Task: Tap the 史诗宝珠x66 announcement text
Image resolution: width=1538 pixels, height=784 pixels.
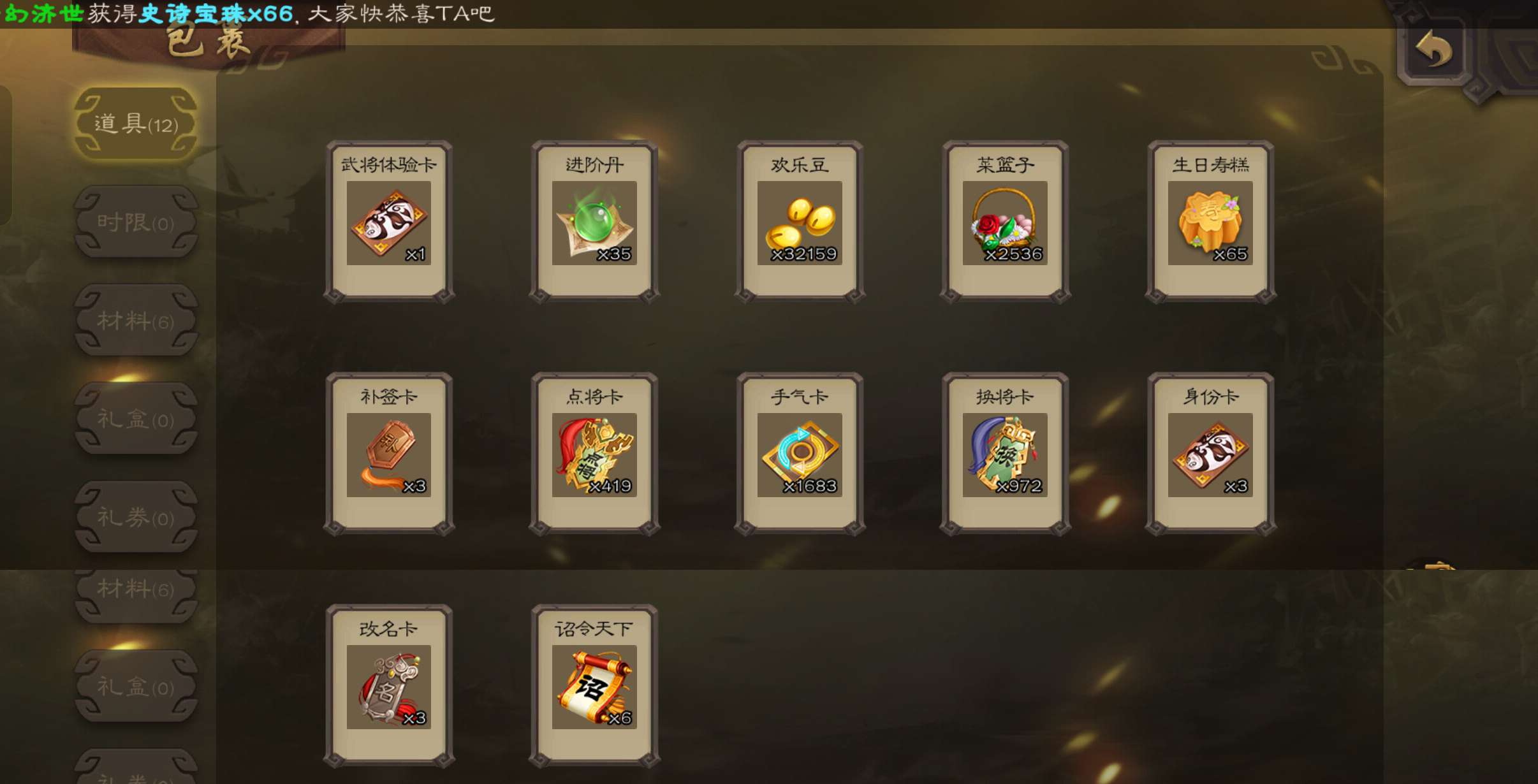Action: click(x=216, y=13)
